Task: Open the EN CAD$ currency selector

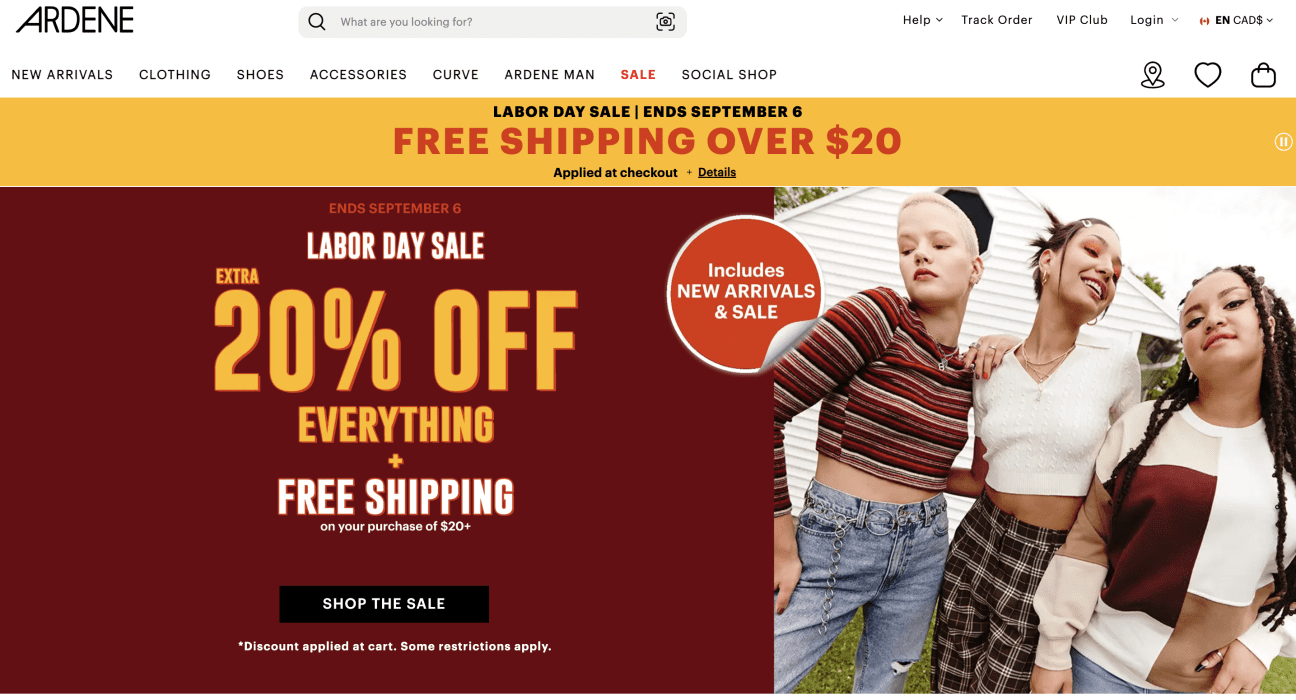Action: pyautogui.click(x=1244, y=20)
